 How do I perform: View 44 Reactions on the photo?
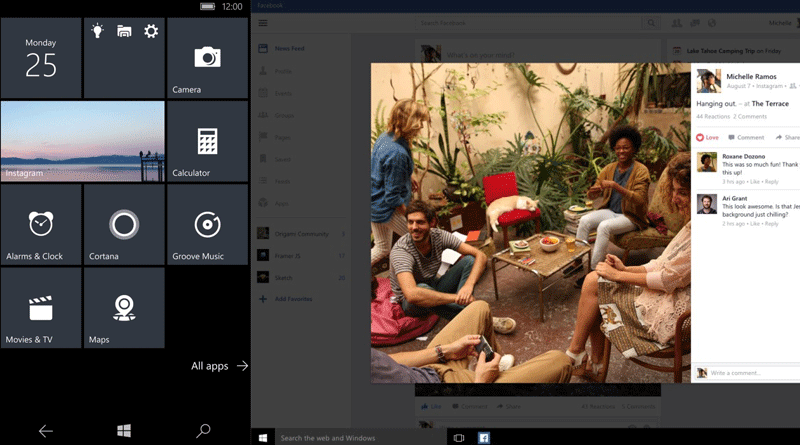point(713,117)
